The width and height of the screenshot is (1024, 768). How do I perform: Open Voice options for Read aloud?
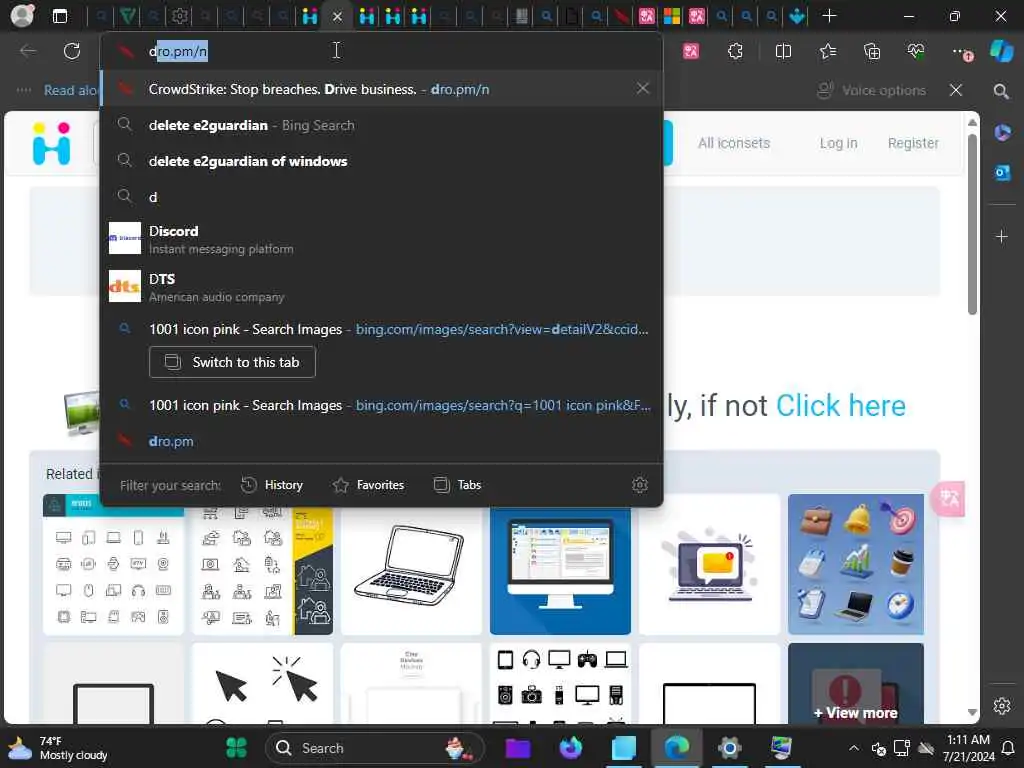(872, 90)
